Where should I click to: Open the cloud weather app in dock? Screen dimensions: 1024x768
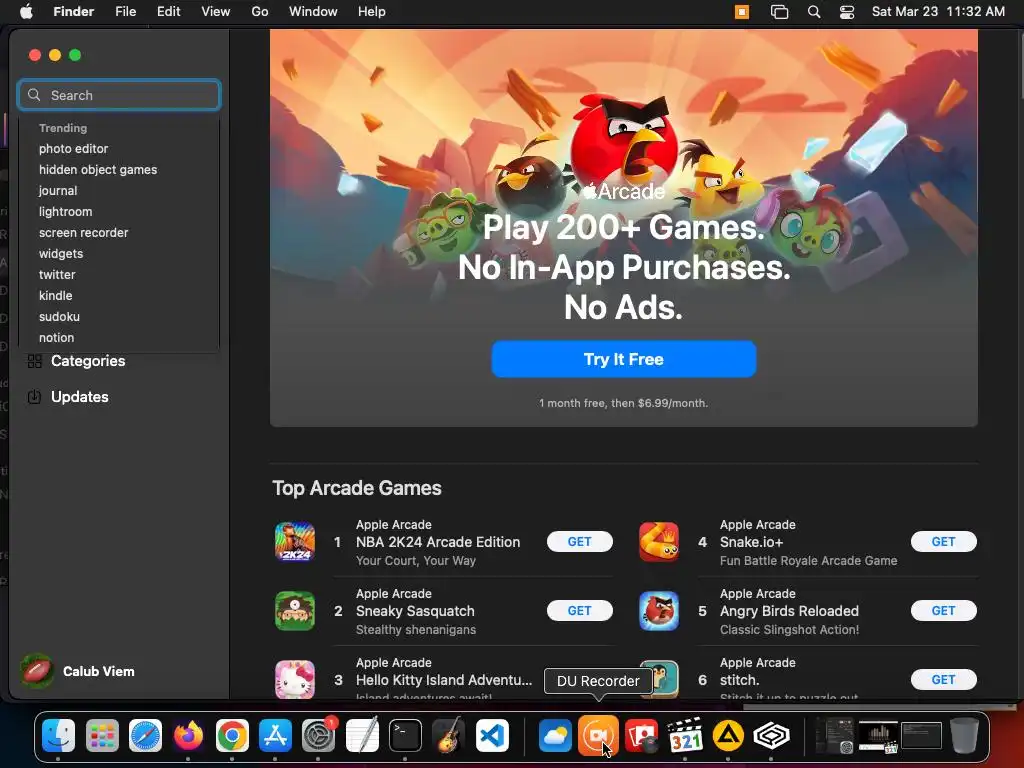555,736
